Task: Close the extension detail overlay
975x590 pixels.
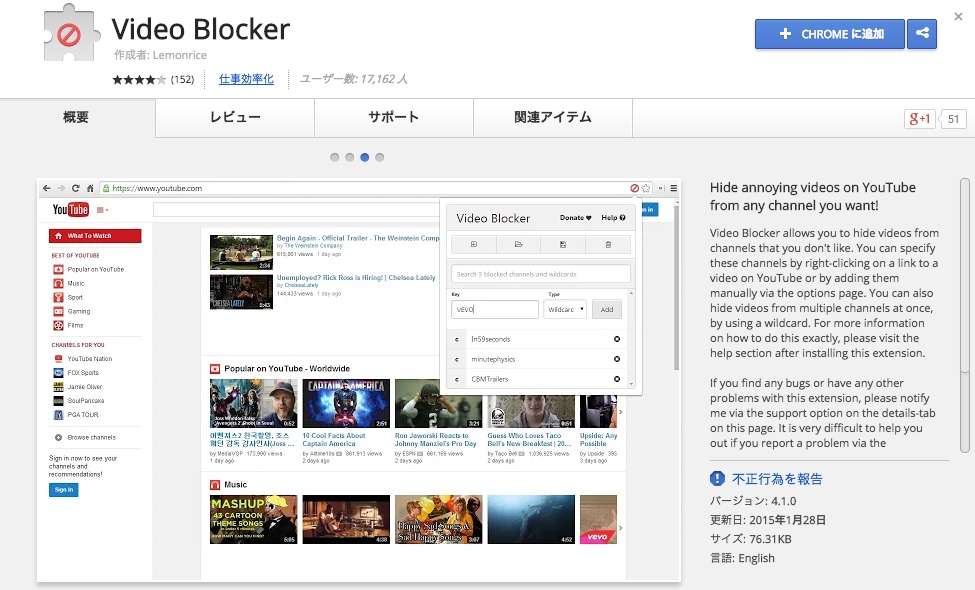Action: pyautogui.click(x=958, y=17)
